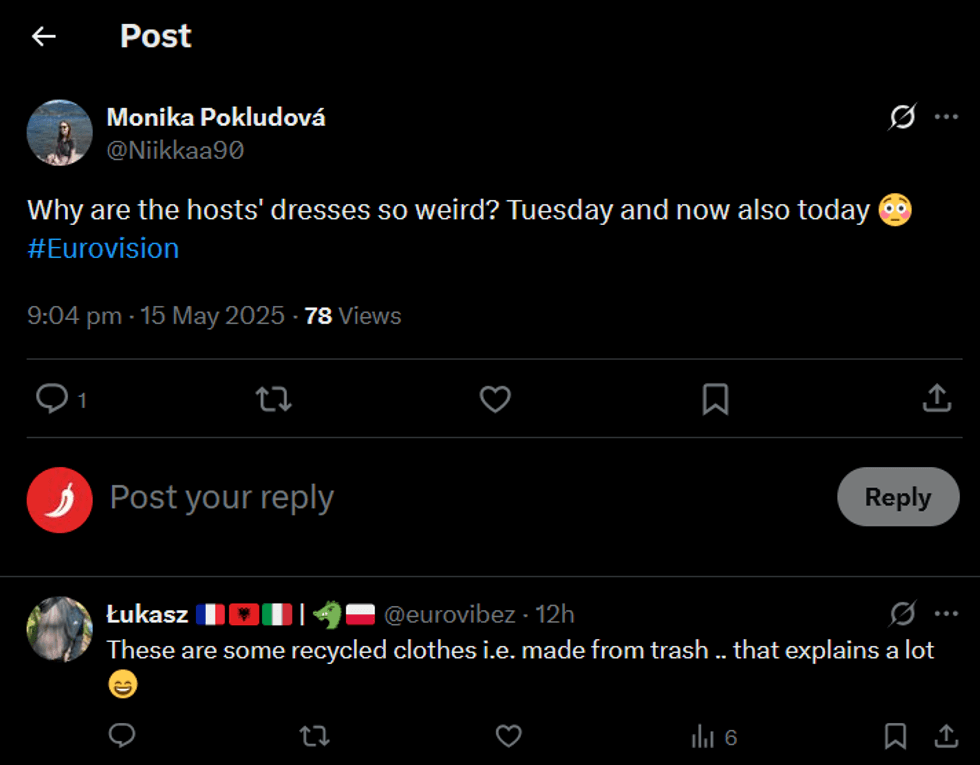Open Monika Pokludová's profile picture
This screenshot has height=765, width=980.
tap(60, 132)
